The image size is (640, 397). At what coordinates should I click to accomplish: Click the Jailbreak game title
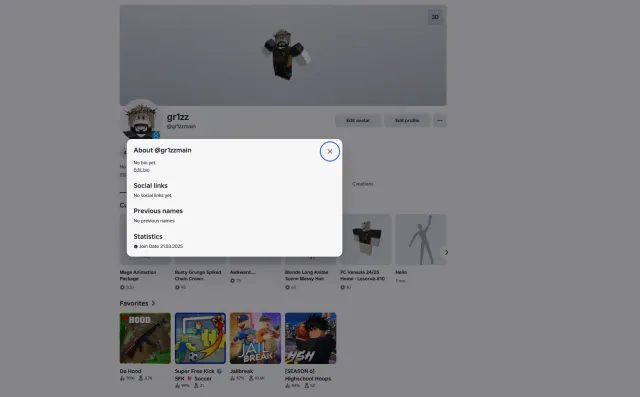click(x=241, y=371)
